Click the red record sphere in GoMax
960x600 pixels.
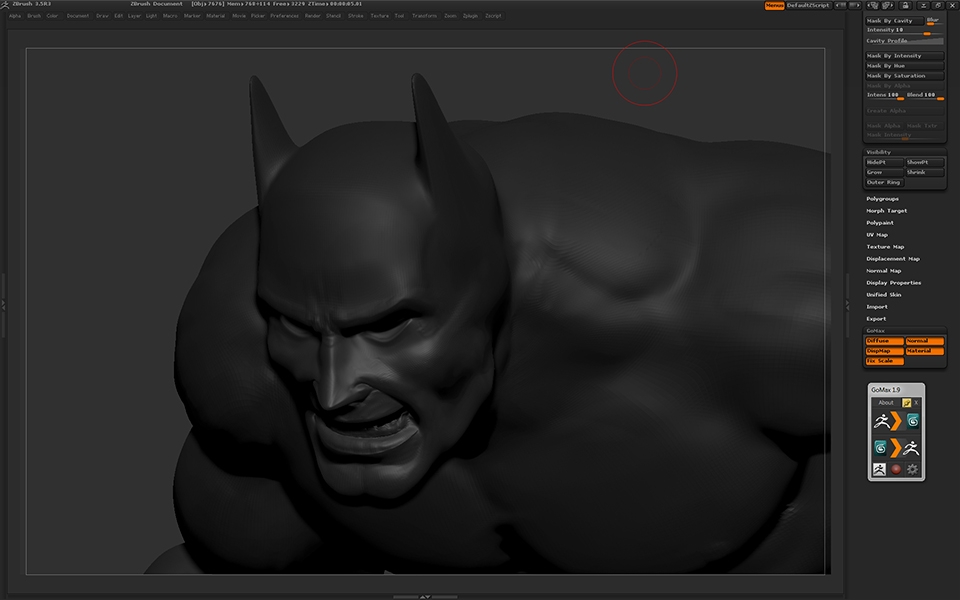(897, 469)
